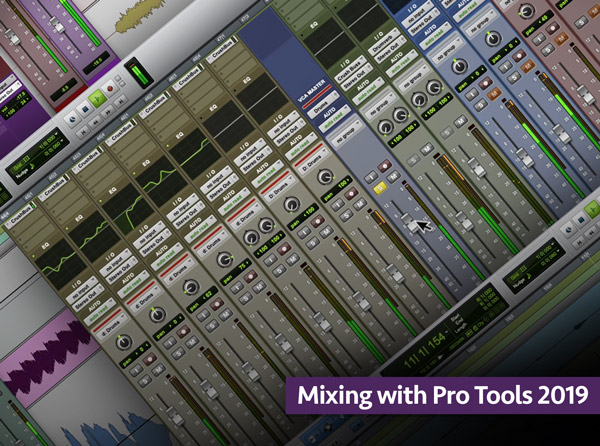
Task: Solo the Crush Buss input strip
Action: 413,161
